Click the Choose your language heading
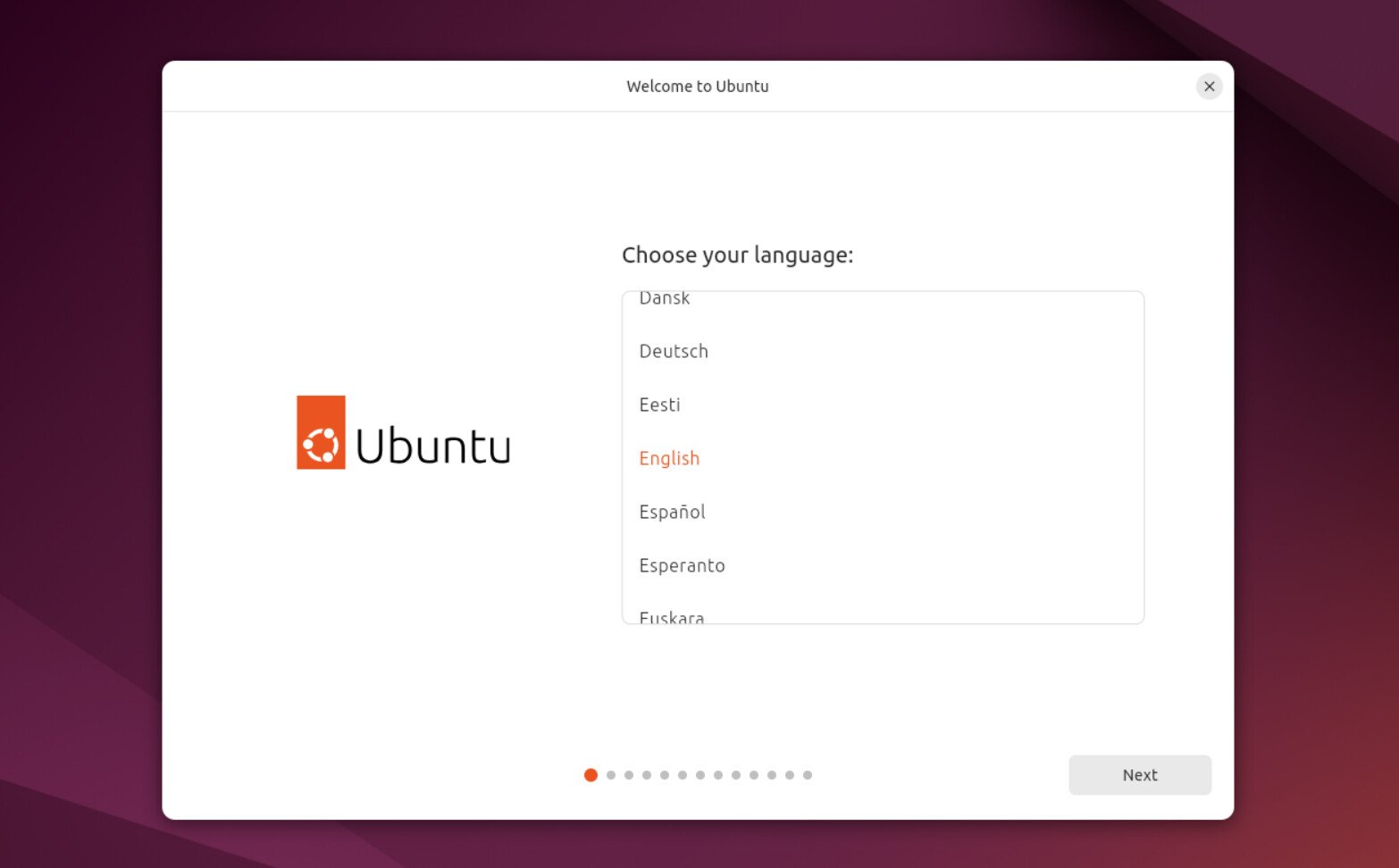Screen dimensions: 1399x868 [x=738, y=255]
